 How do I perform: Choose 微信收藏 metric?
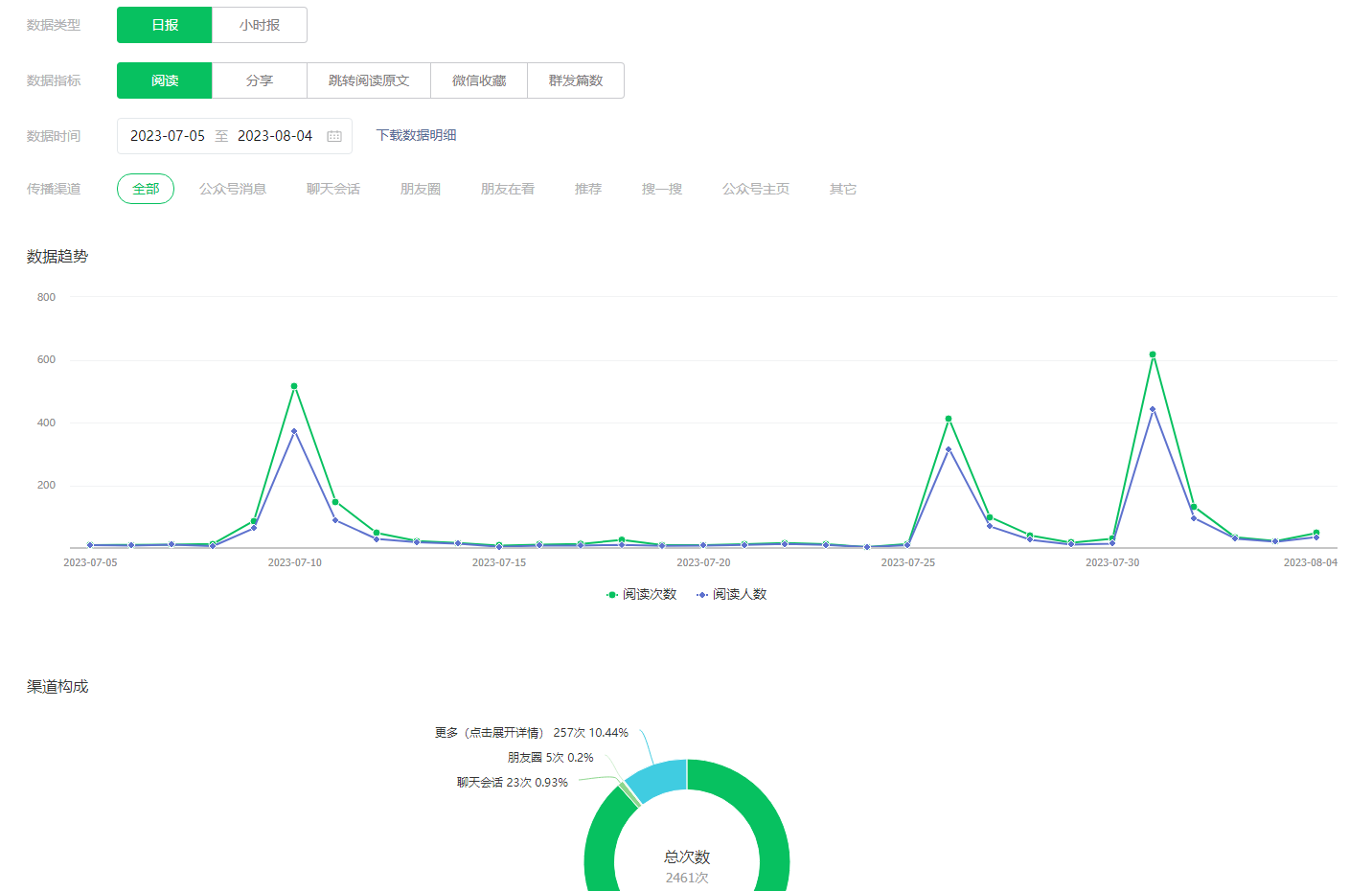click(x=479, y=80)
